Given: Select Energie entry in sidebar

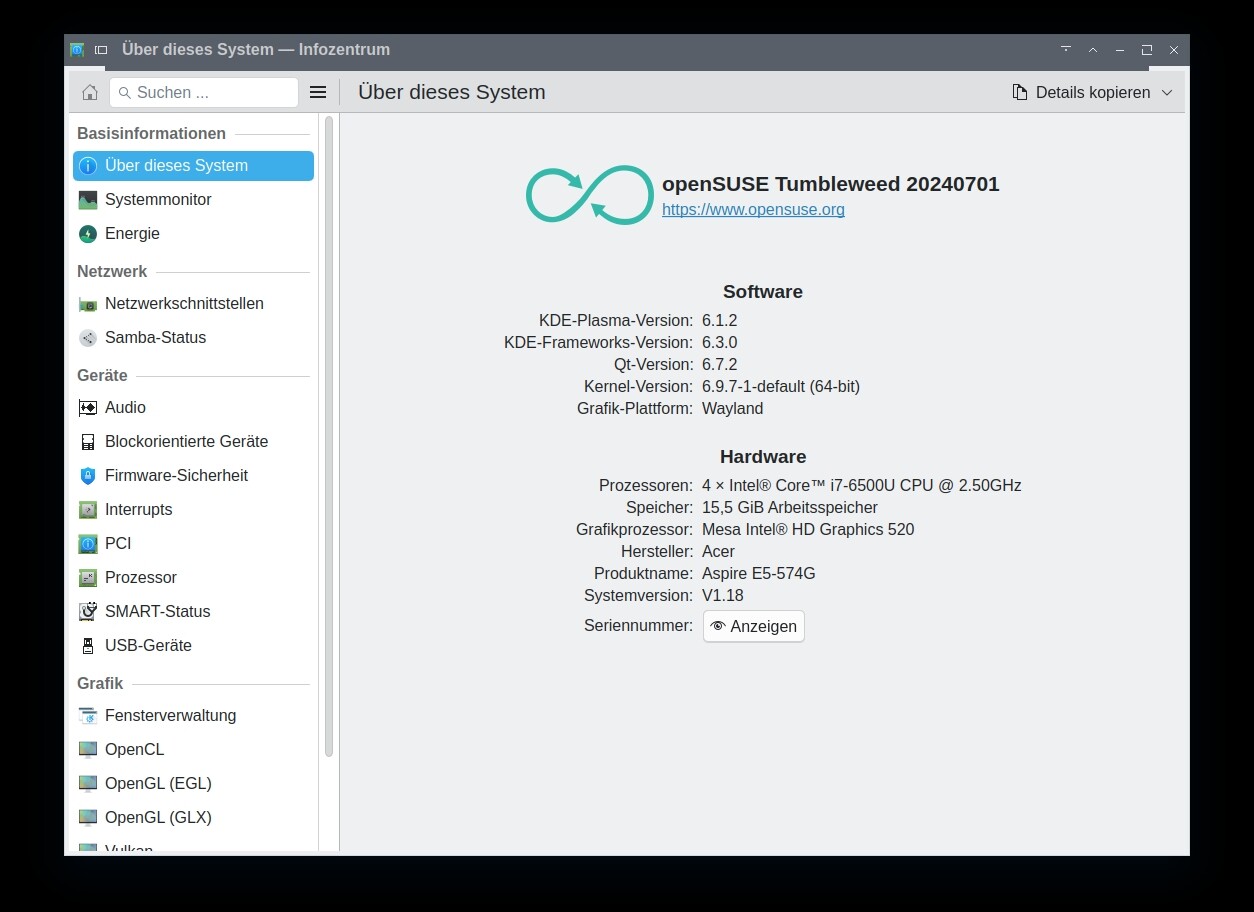Looking at the screenshot, I should coord(193,234).
